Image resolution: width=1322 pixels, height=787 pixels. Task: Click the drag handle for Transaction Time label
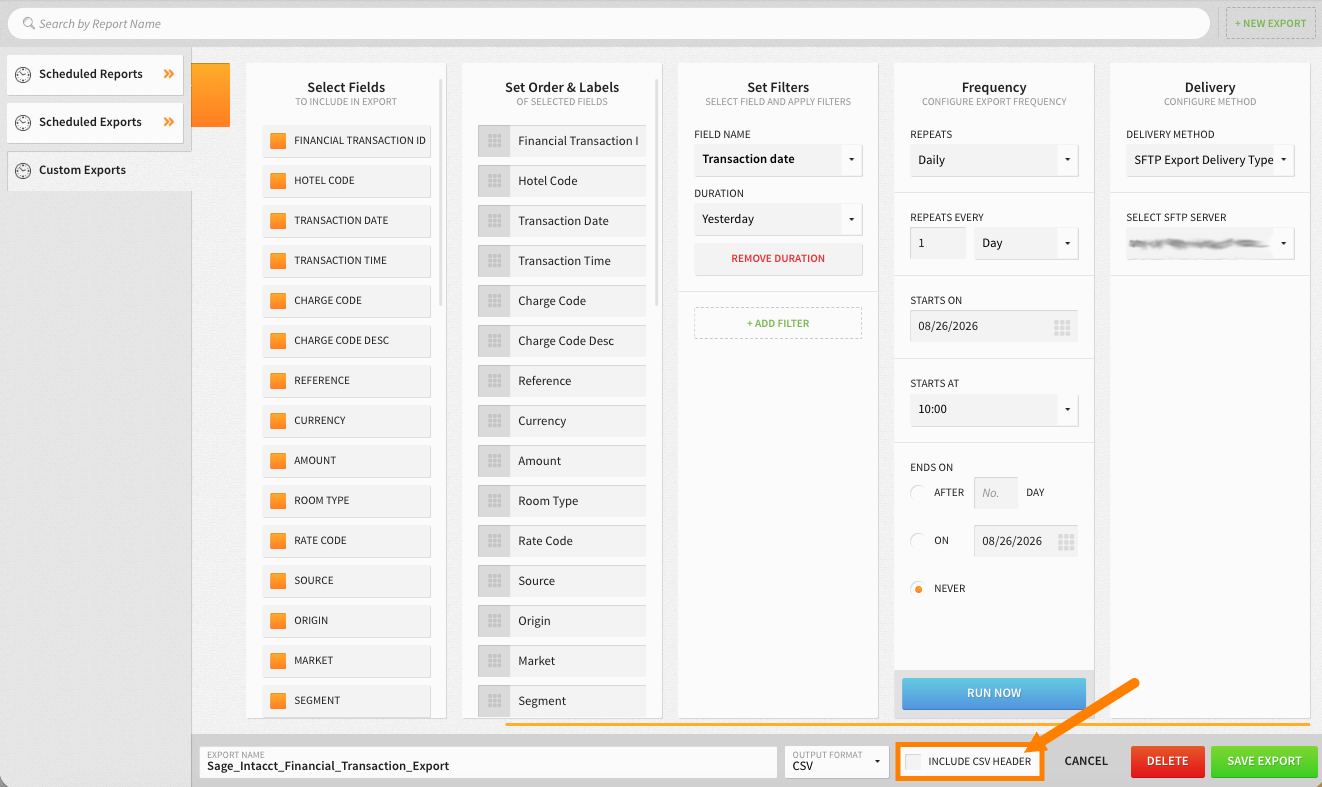tap(493, 261)
